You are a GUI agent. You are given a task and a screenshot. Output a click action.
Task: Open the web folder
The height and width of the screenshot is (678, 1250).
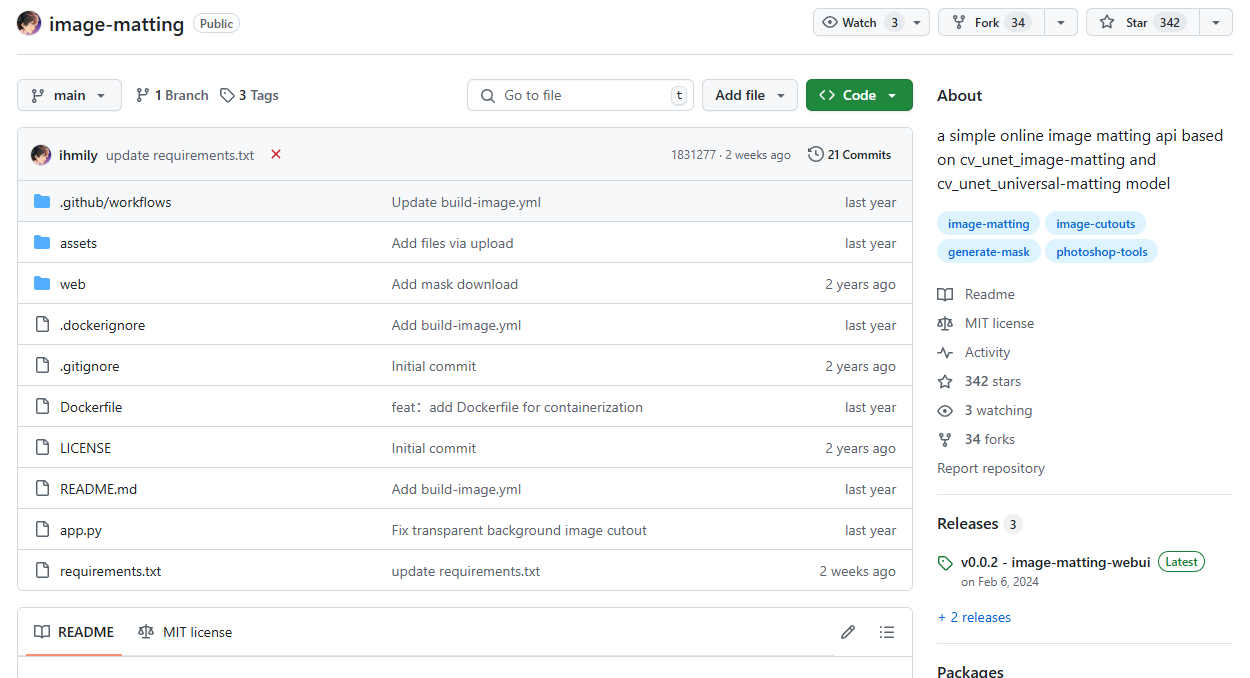(x=73, y=284)
